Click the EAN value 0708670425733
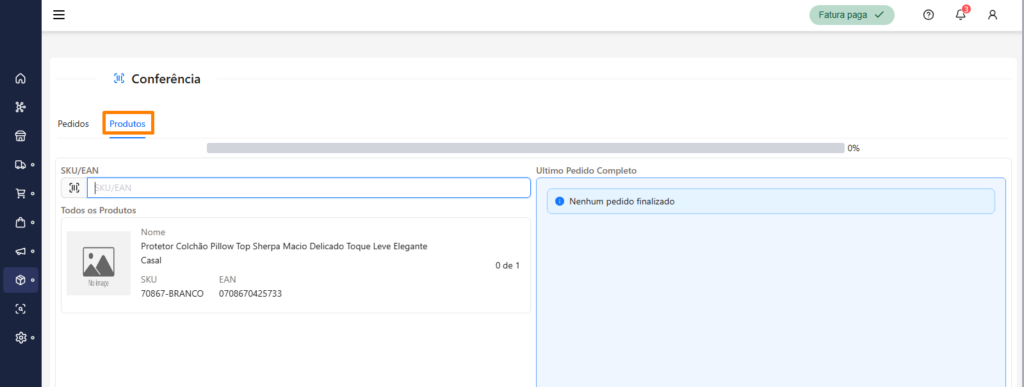 (x=251, y=294)
